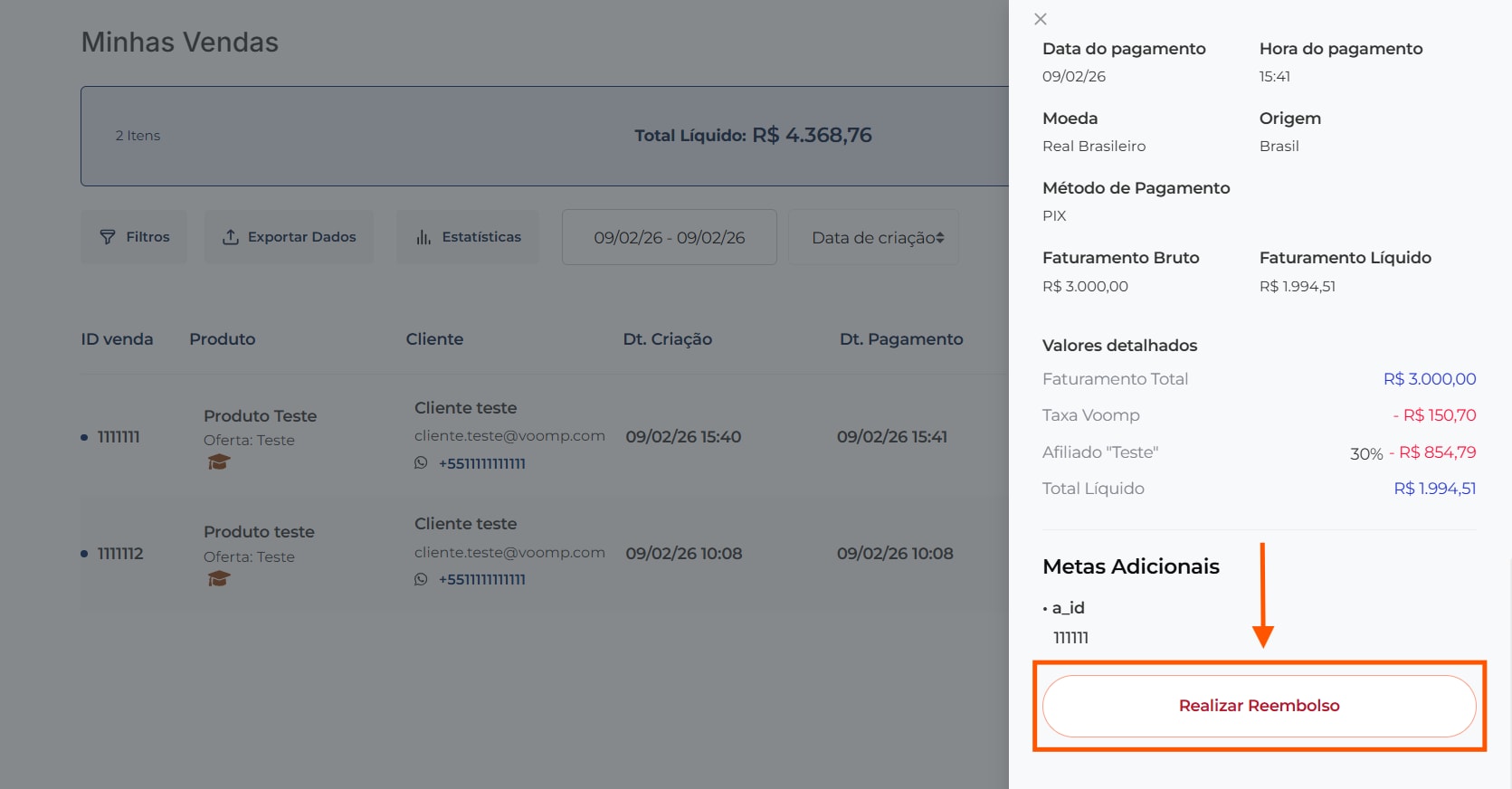Click first row phone number +551111111111

click(x=481, y=463)
